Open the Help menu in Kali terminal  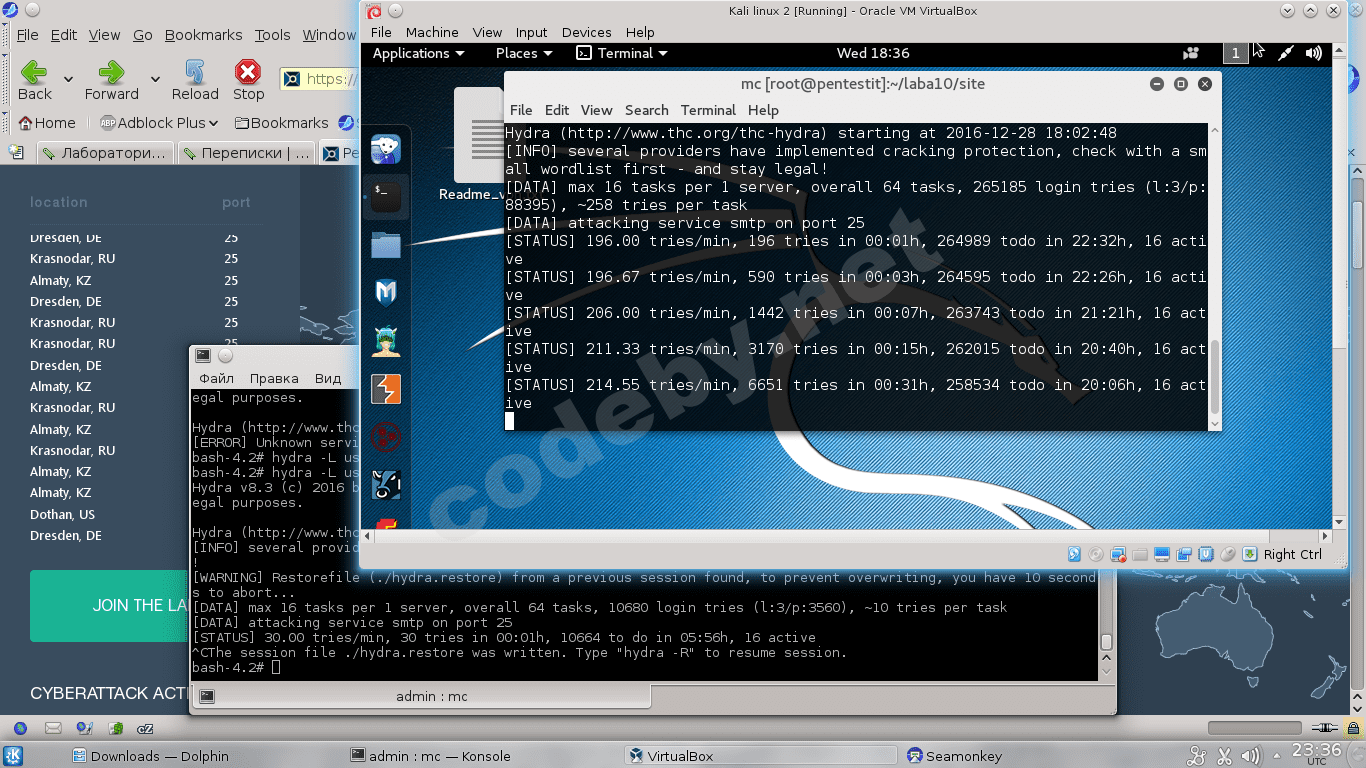(763, 110)
